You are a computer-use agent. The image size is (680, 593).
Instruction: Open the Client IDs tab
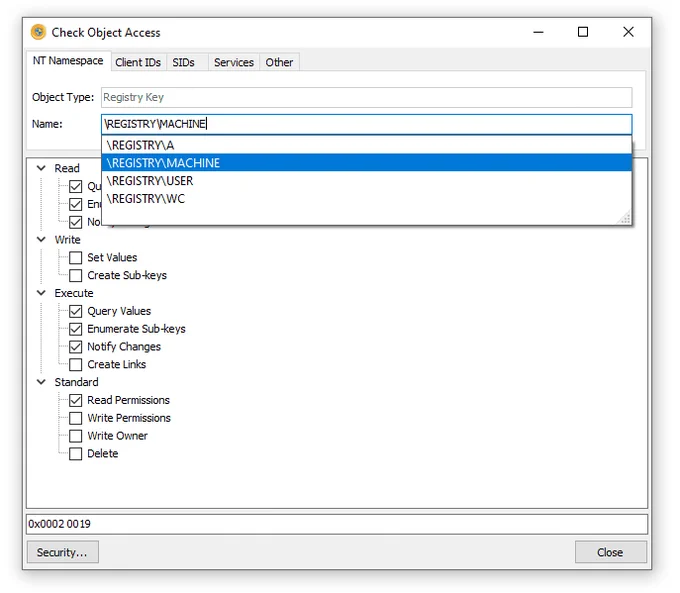tap(138, 62)
